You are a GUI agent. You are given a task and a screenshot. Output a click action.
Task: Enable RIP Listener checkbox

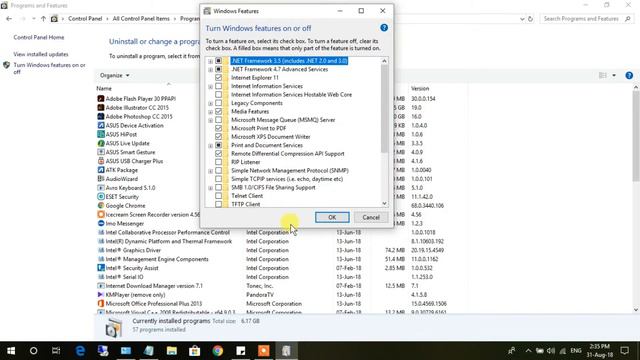pos(218,162)
